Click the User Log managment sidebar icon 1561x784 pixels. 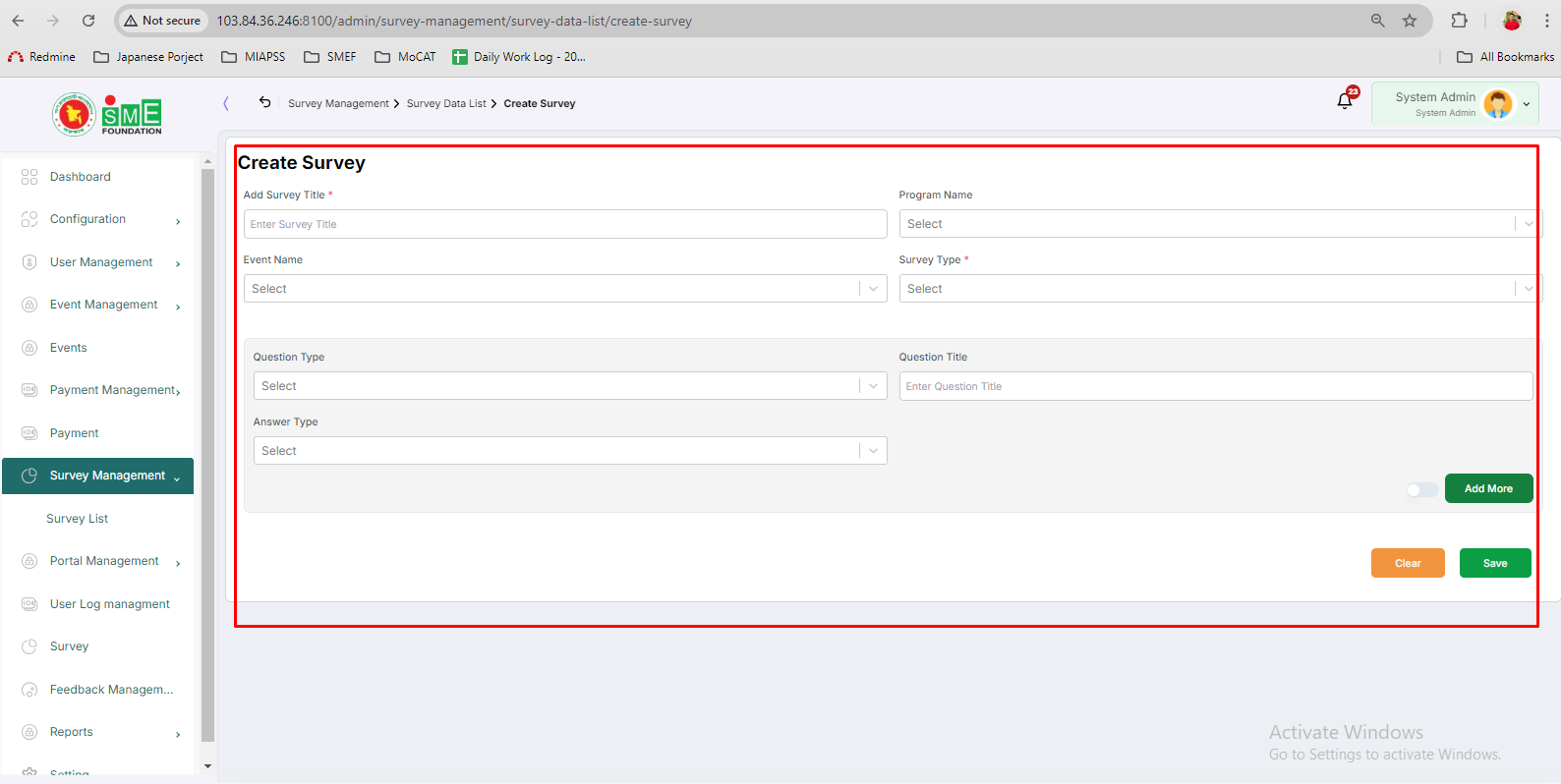pos(29,604)
